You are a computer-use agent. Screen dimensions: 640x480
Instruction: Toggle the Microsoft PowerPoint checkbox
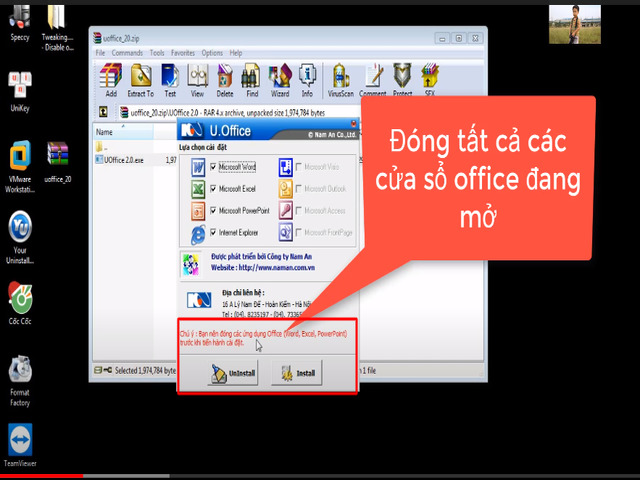click(213, 210)
